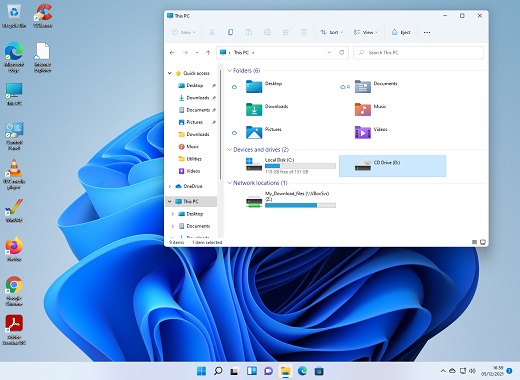Select pinned Documents under Quick access
520x380 pixels.
[x=198, y=110]
